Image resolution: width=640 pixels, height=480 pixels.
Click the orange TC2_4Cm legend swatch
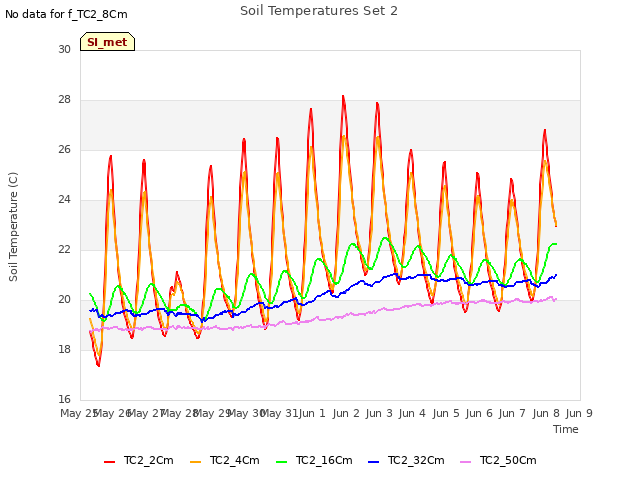(196, 462)
